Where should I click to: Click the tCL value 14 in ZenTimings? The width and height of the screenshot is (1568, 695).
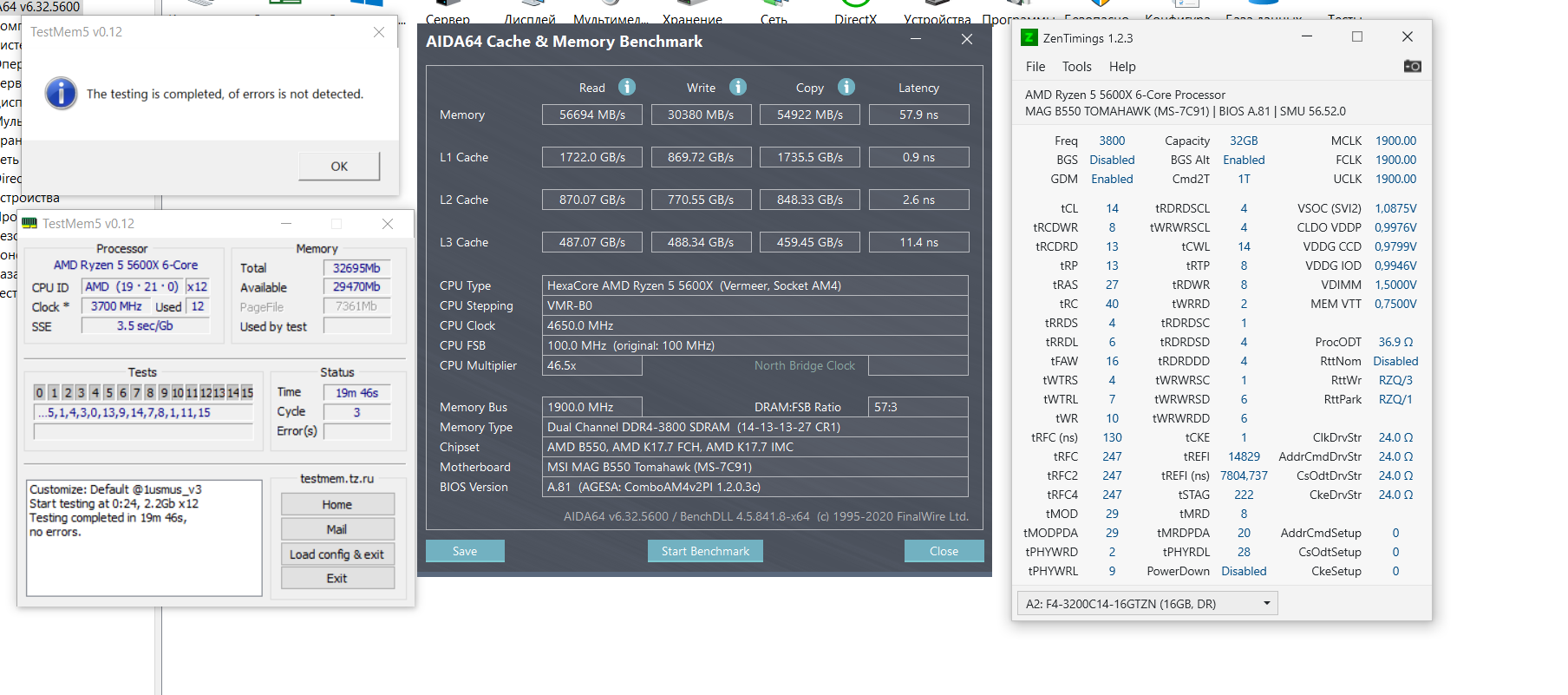point(1112,208)
